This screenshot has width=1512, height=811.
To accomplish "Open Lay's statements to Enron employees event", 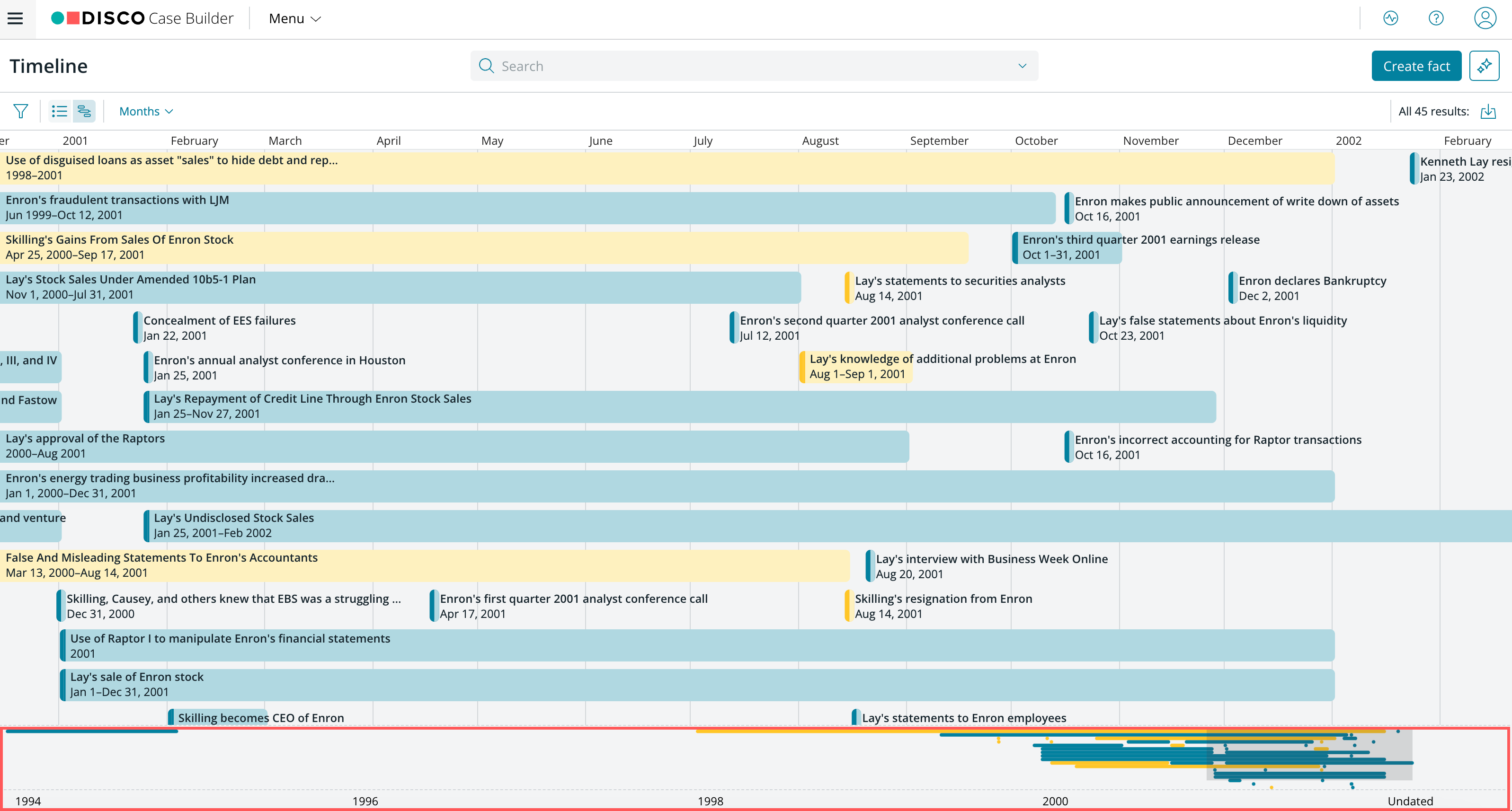I will coord(959,718).
